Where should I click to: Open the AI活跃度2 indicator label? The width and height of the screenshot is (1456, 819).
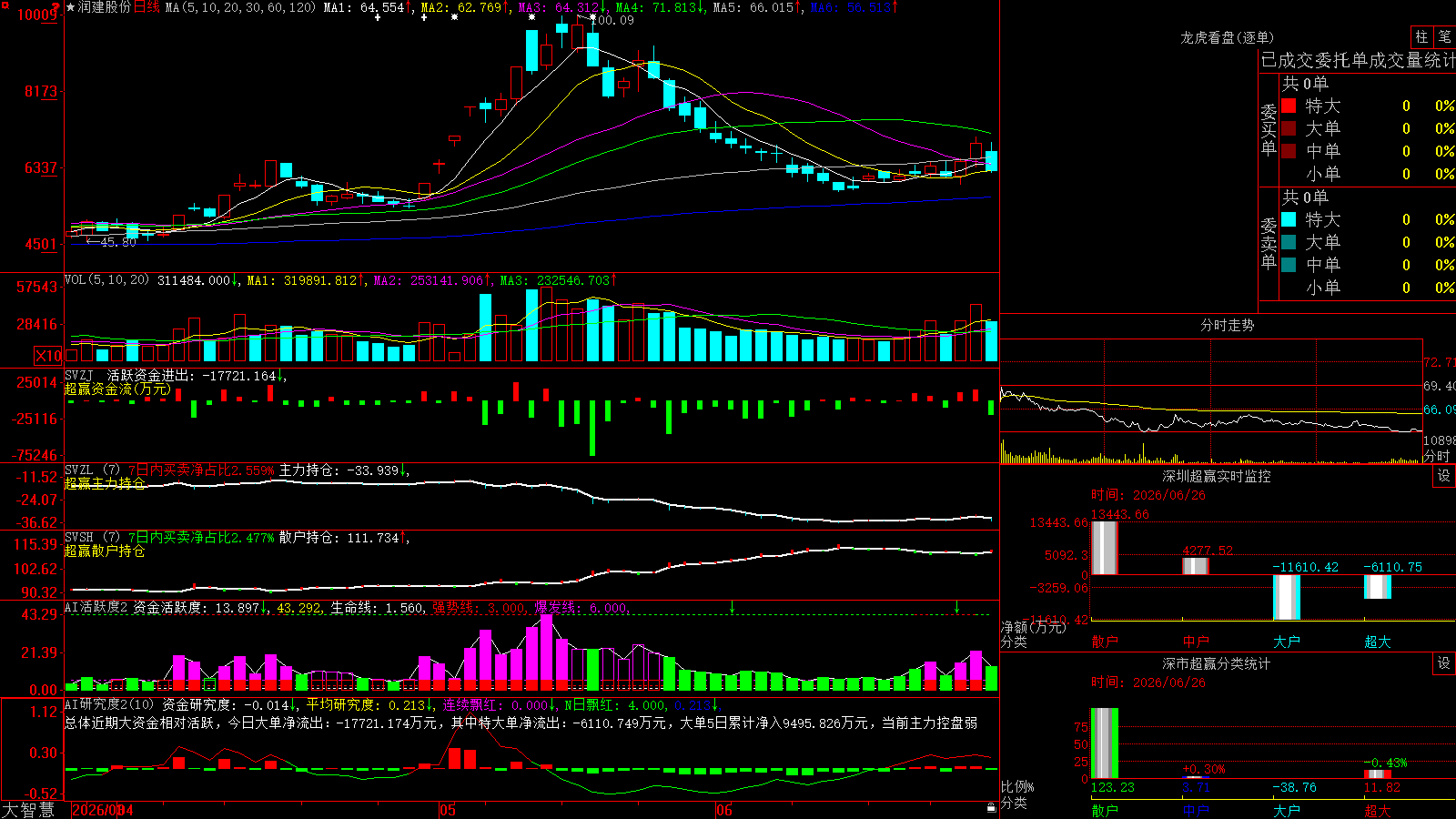[96, 608]
